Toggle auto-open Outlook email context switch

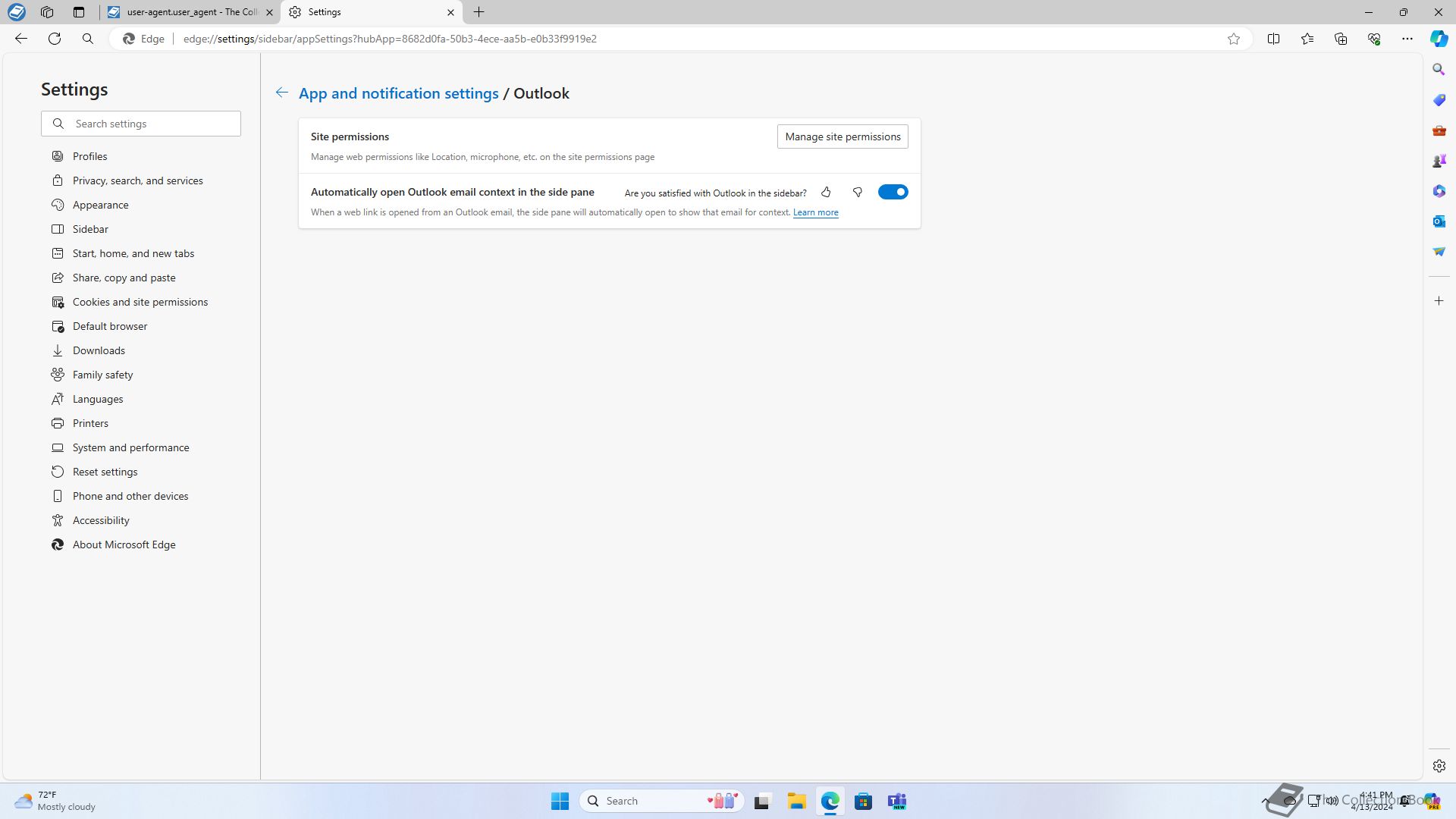pyautogui.click(x=893, y=192)
